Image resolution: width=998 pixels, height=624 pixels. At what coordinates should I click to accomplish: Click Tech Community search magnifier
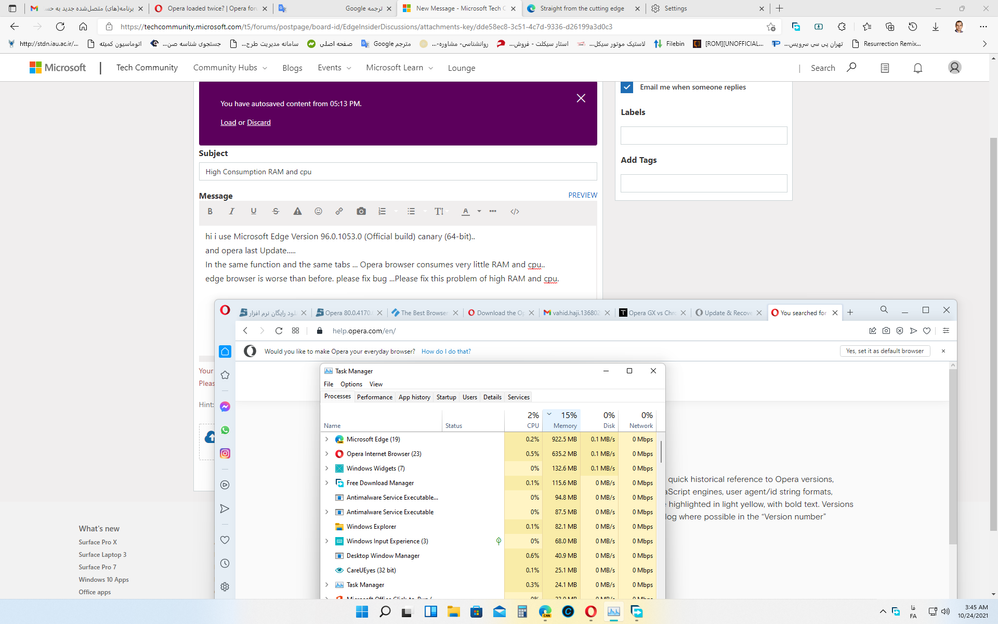click(x=852, y=67)
